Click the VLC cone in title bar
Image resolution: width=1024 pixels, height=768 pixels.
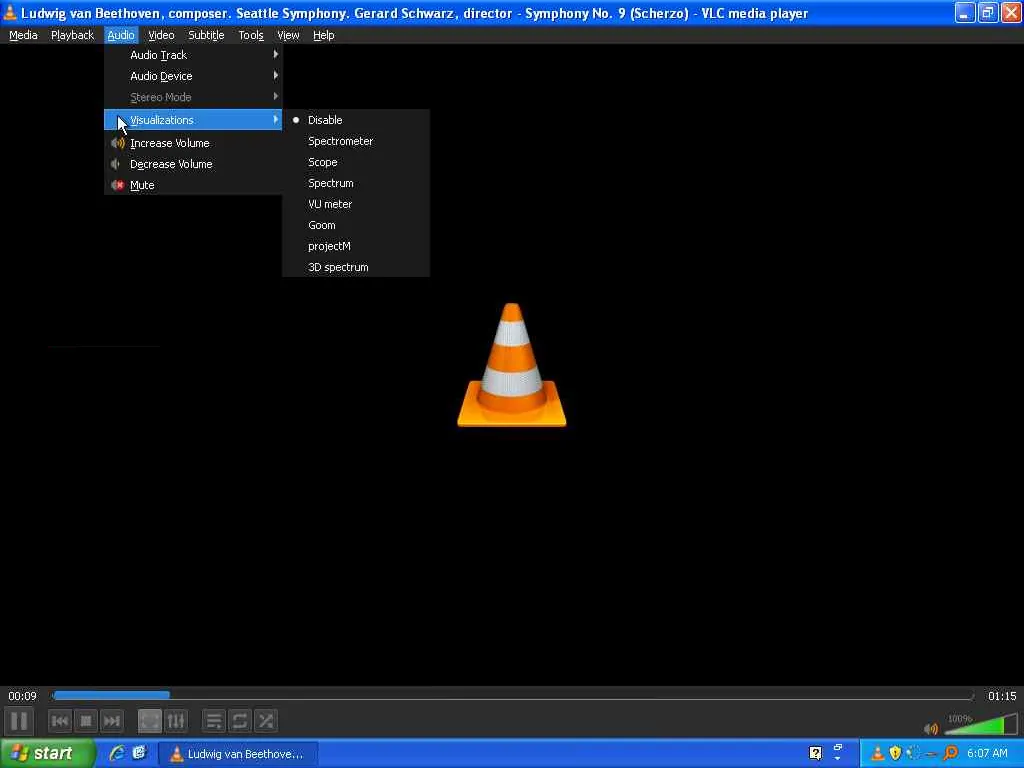point(10,12)
